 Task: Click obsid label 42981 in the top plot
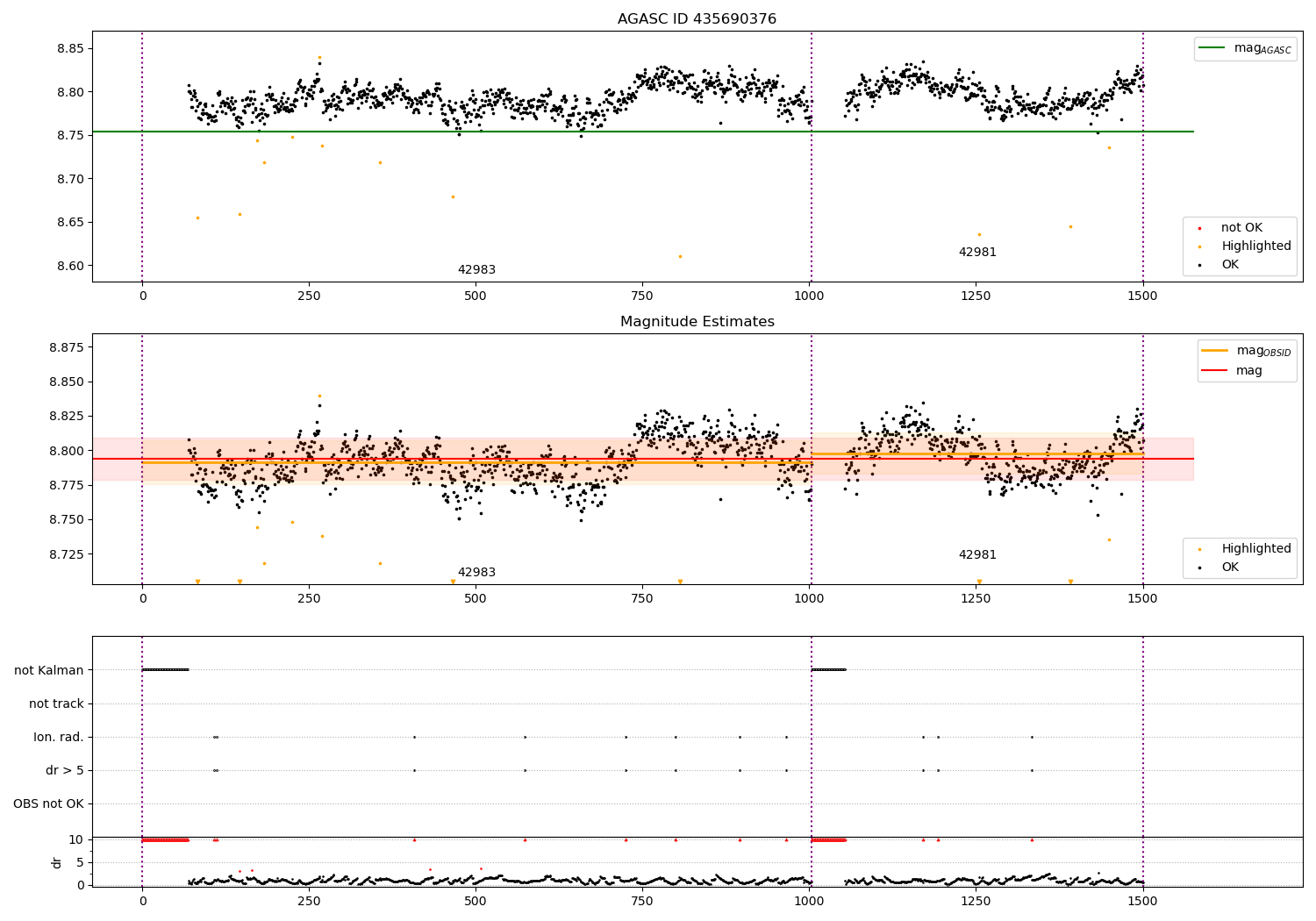pos(977,253)
